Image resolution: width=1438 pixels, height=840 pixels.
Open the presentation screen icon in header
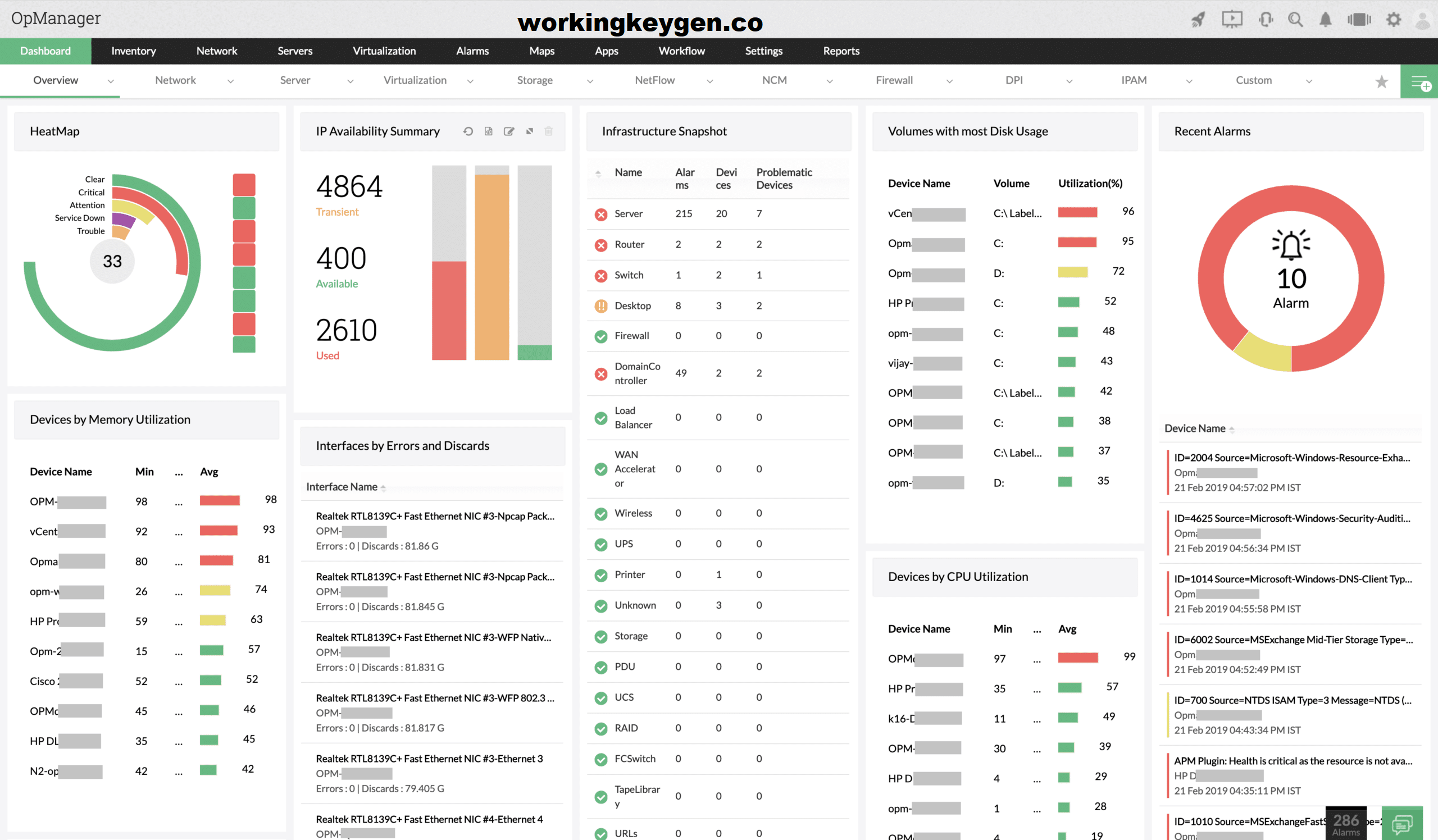(1231, 20)
